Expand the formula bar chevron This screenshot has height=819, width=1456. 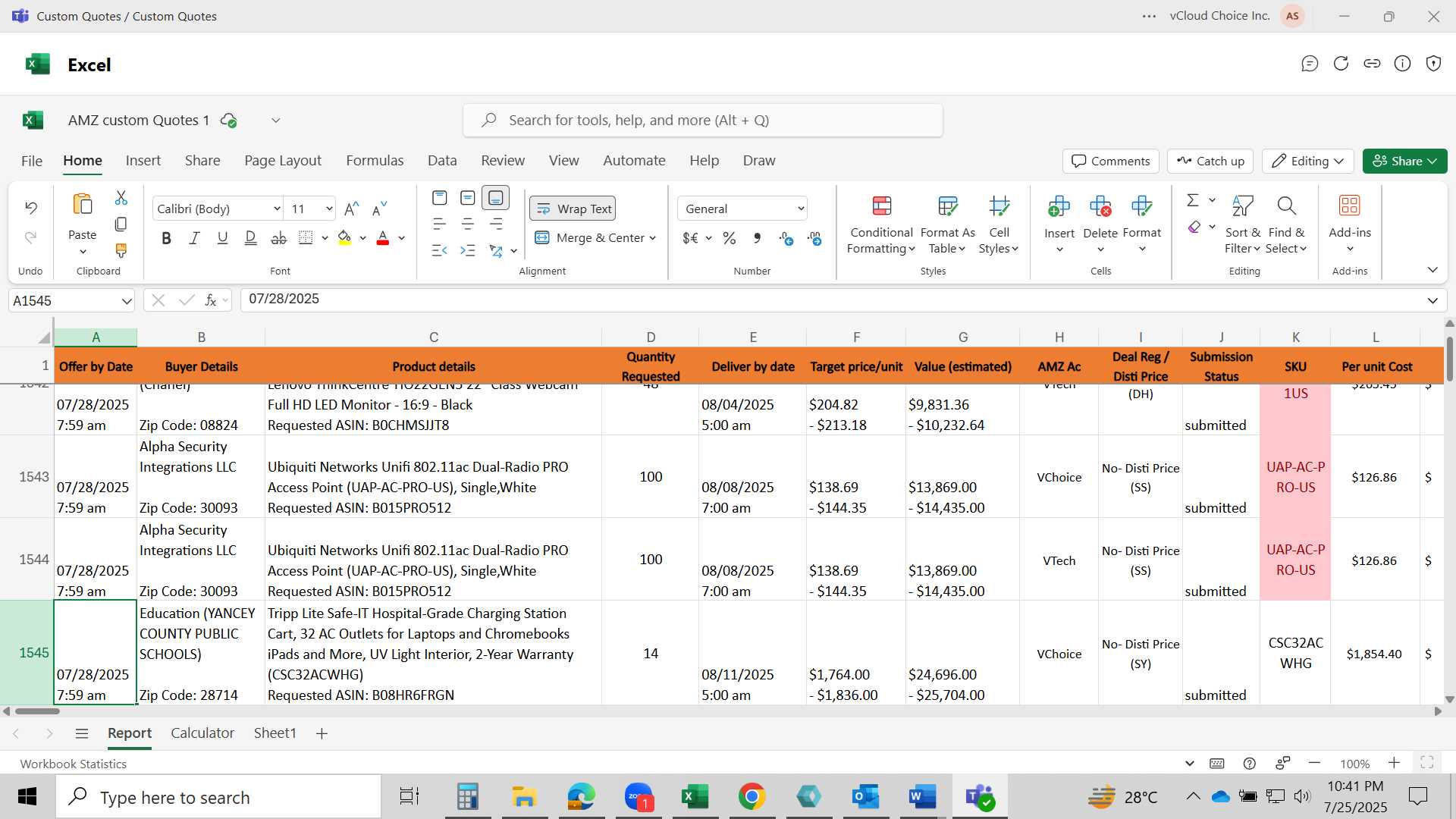1432,301
